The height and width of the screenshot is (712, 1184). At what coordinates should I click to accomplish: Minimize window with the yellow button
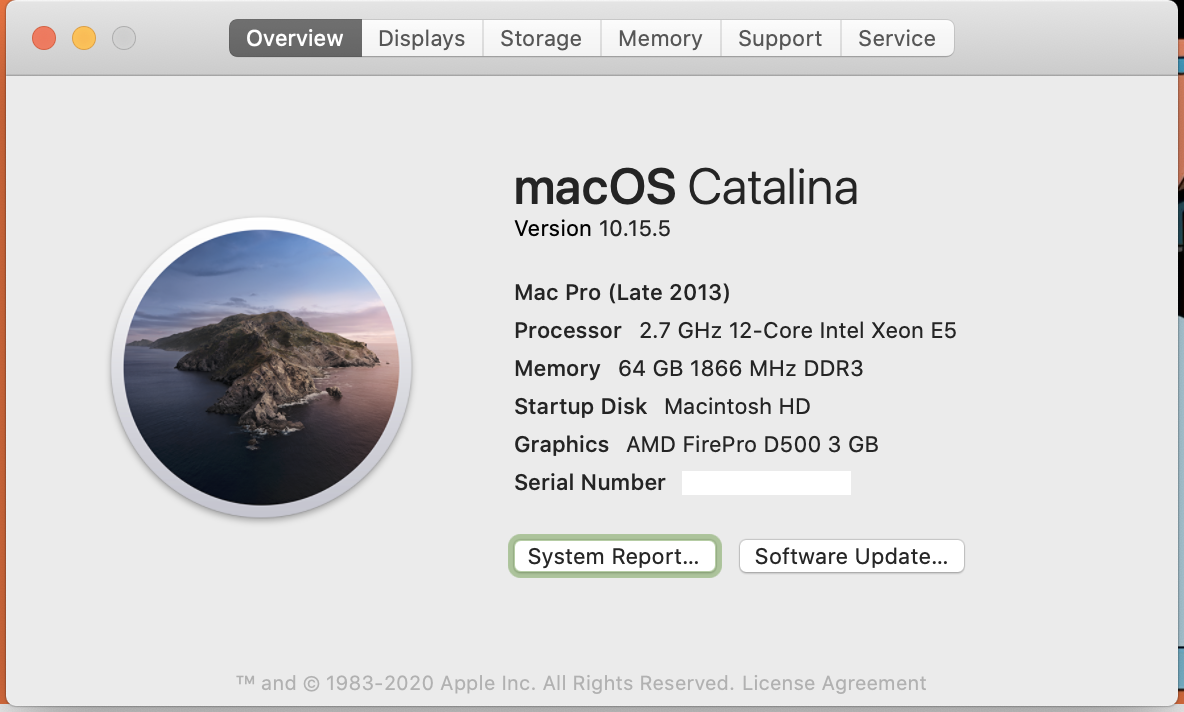84,38
